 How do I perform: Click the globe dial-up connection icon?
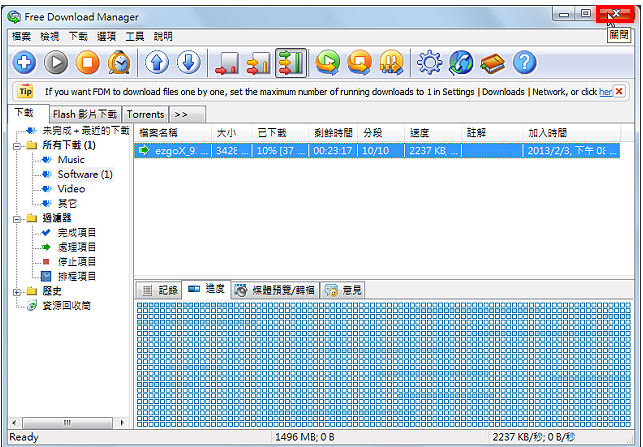461,63
